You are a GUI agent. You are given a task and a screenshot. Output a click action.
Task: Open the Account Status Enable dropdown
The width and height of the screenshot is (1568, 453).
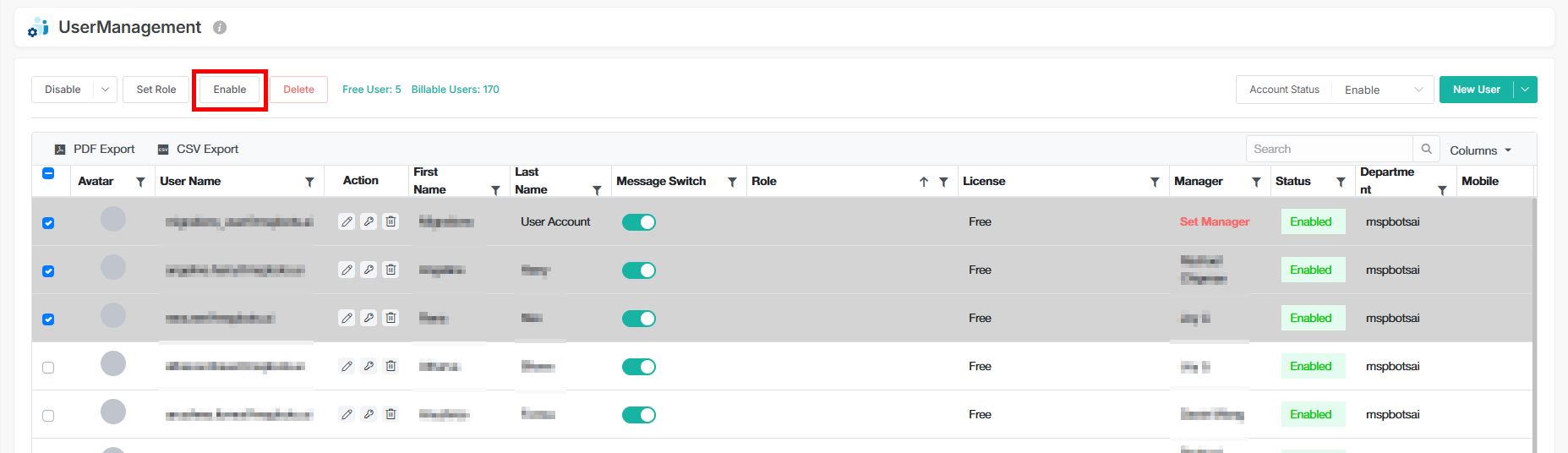(x=1383, y=90)
